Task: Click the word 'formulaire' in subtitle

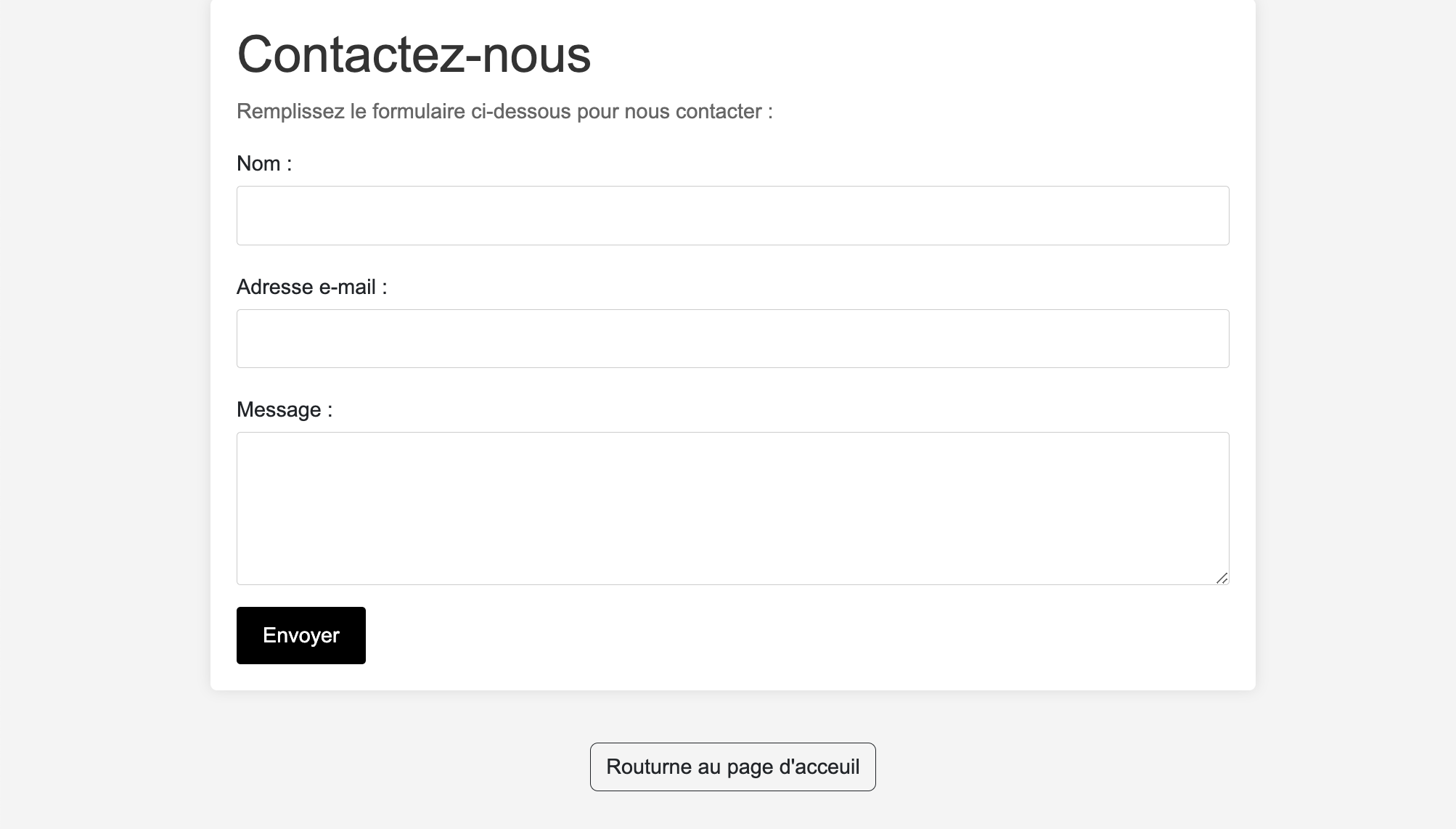Action: pyautogui.click(x=418, y=112)
